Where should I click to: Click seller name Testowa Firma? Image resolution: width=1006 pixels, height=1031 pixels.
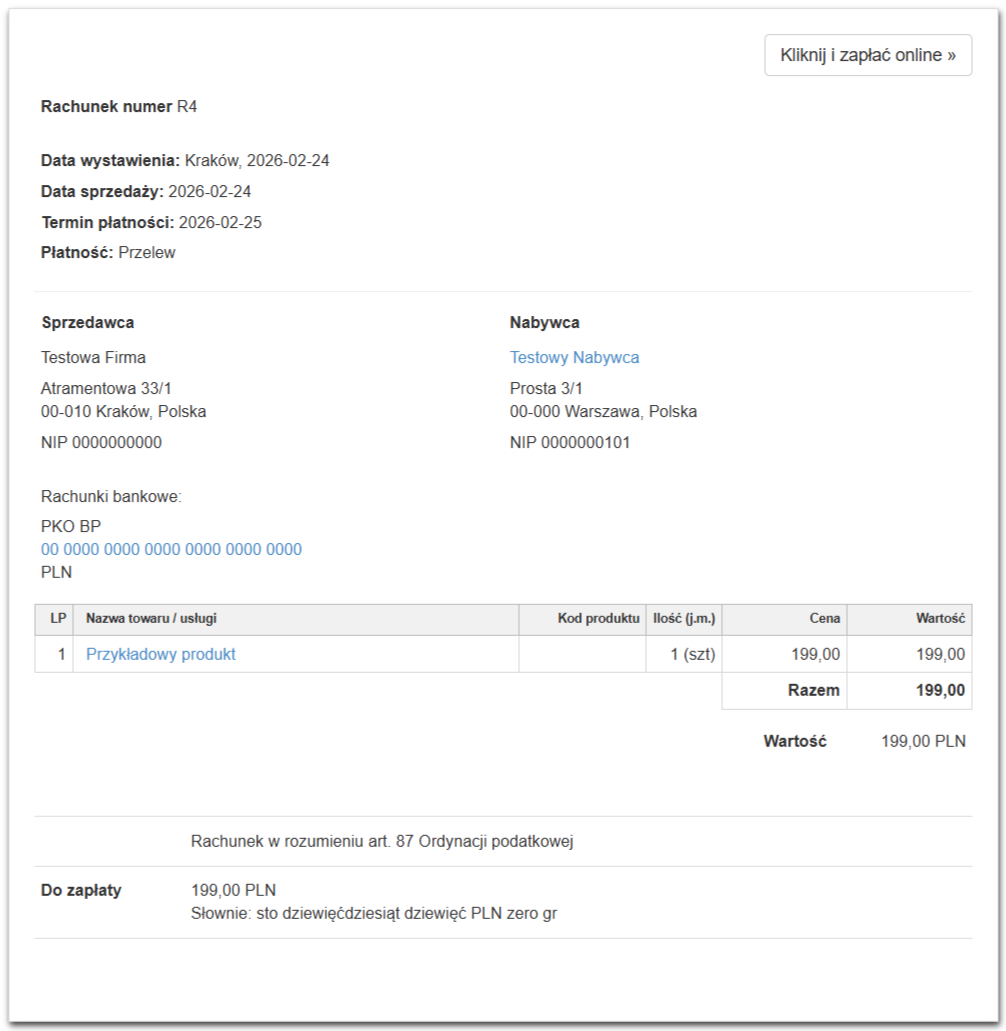[93, 358]
